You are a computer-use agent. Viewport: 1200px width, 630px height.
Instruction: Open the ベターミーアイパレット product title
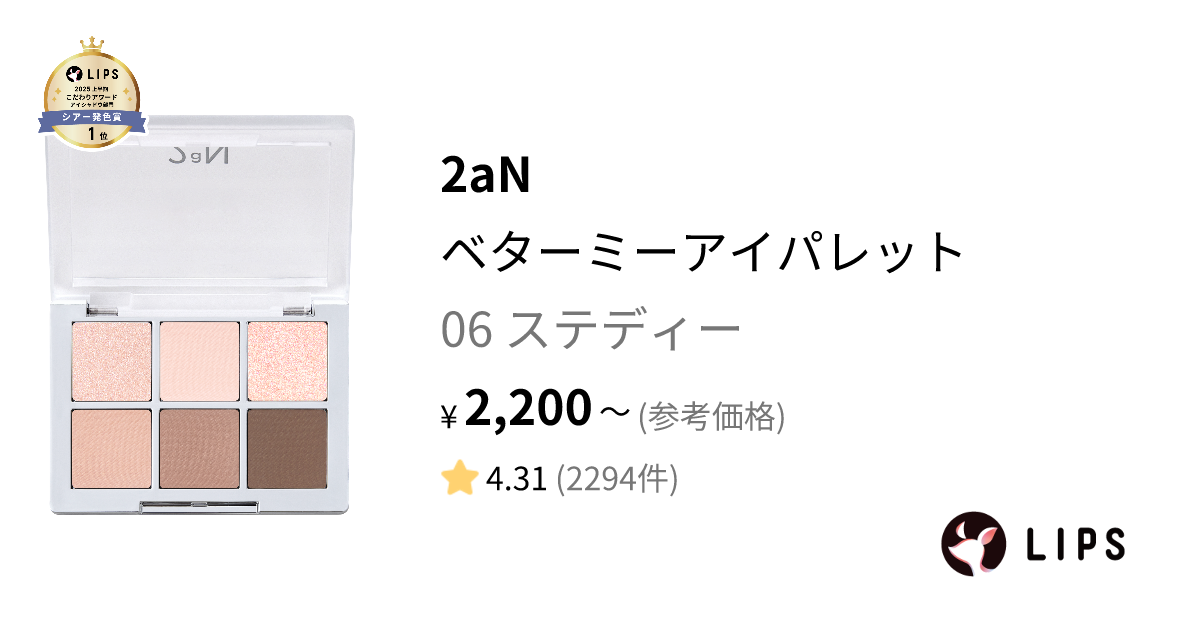702,253
